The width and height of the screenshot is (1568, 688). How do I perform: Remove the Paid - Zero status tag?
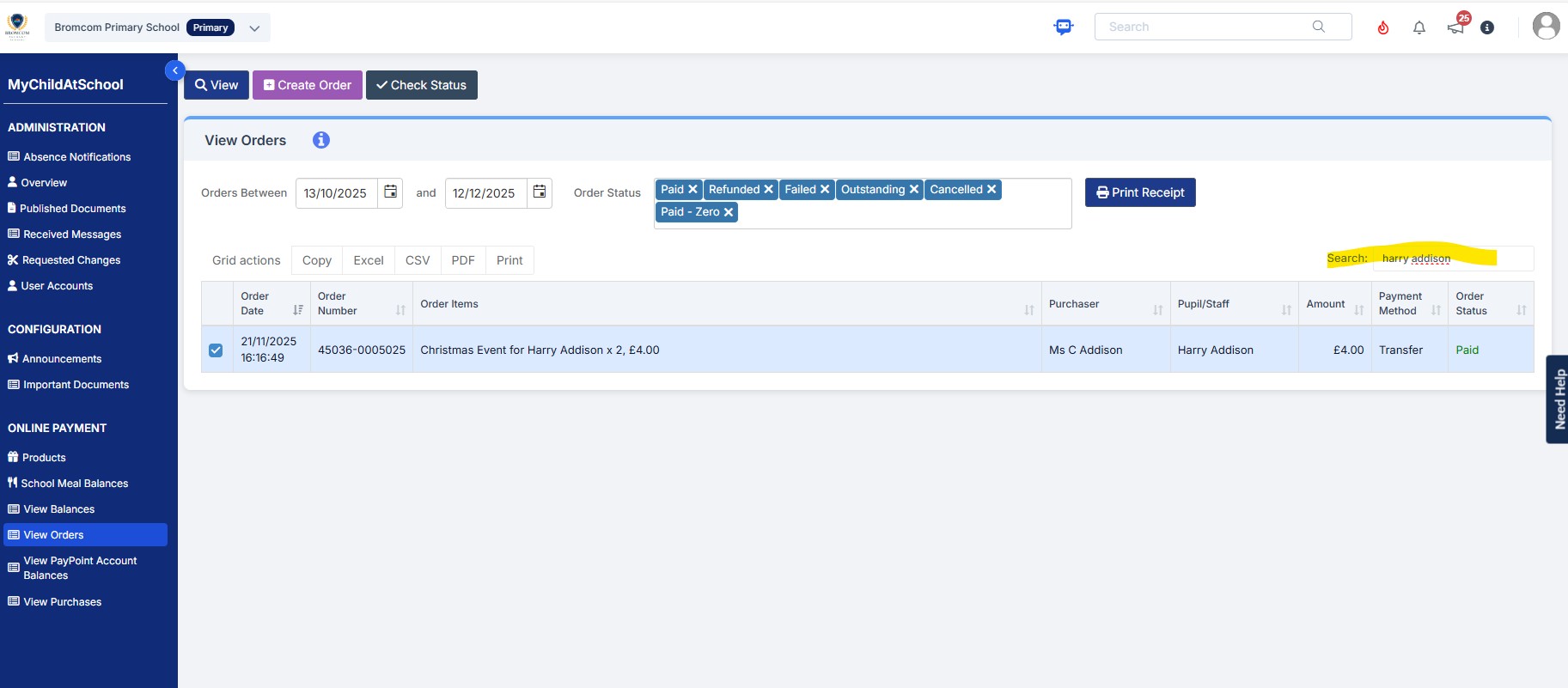(729, 212)
